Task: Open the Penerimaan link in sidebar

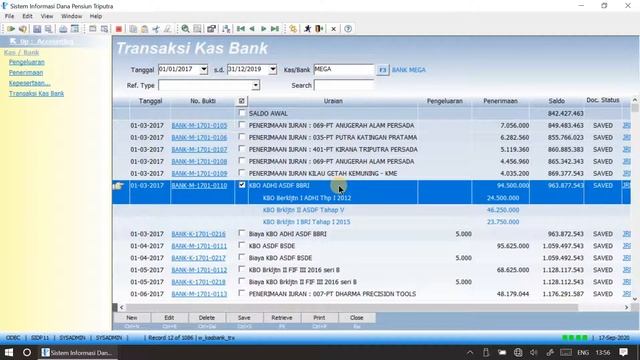Action: click(26, 73)
